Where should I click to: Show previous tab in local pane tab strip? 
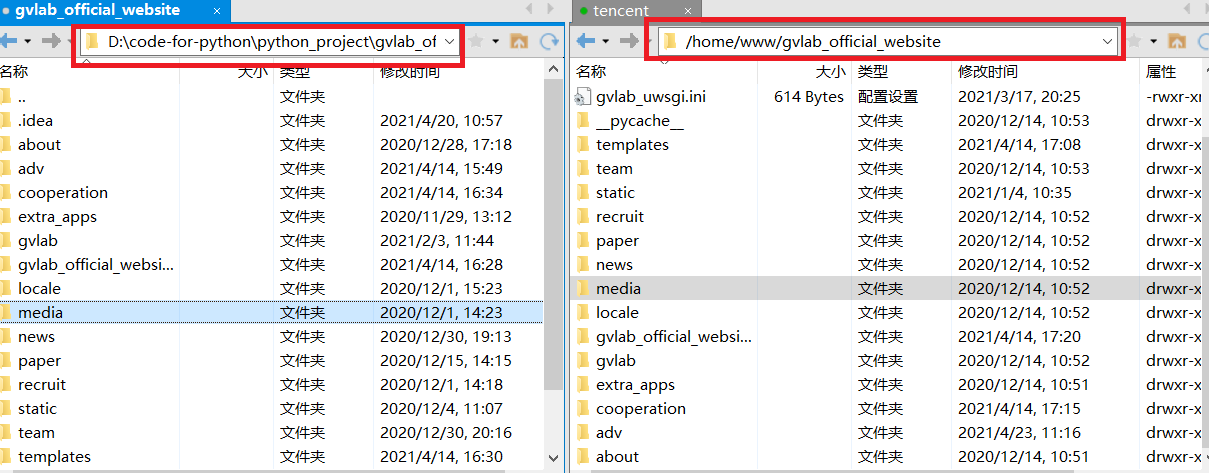pos(527,8)
